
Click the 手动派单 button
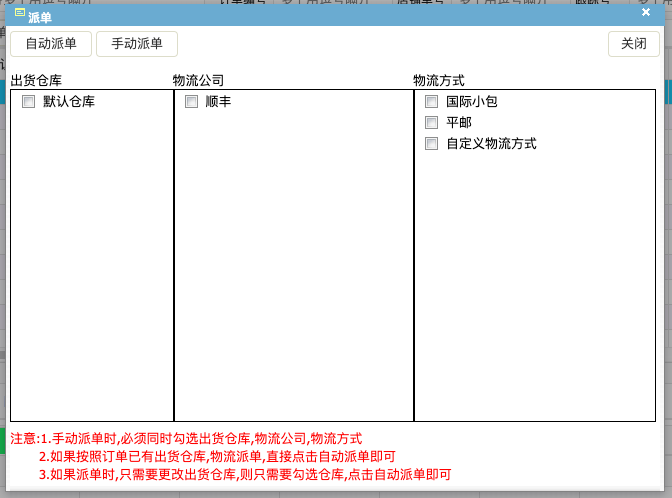click(x=137, y=44)
